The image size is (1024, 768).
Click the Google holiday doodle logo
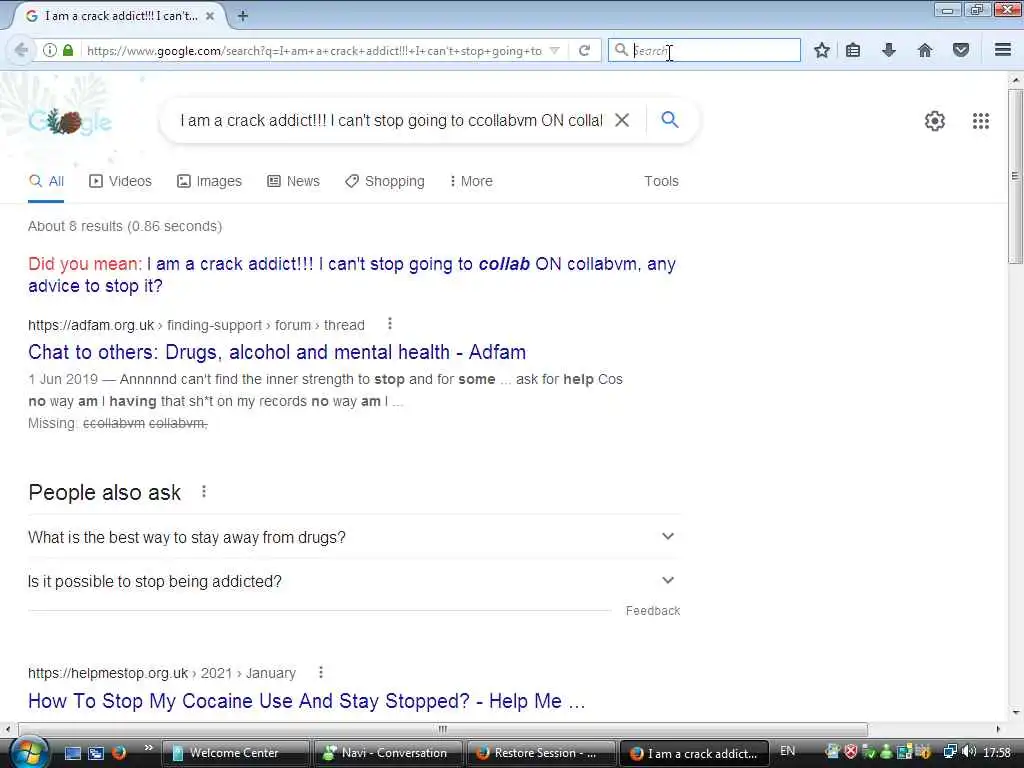[x=71, y=121]
